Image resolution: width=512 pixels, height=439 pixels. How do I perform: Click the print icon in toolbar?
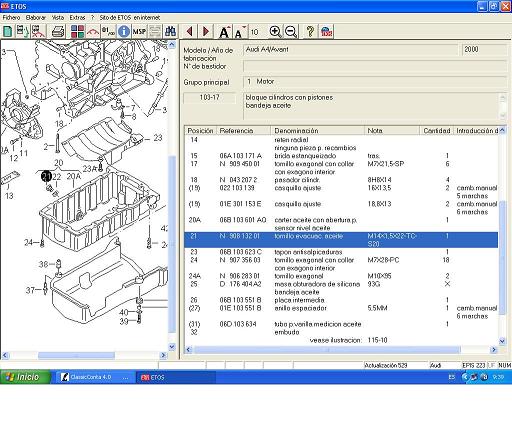[58, 32]
